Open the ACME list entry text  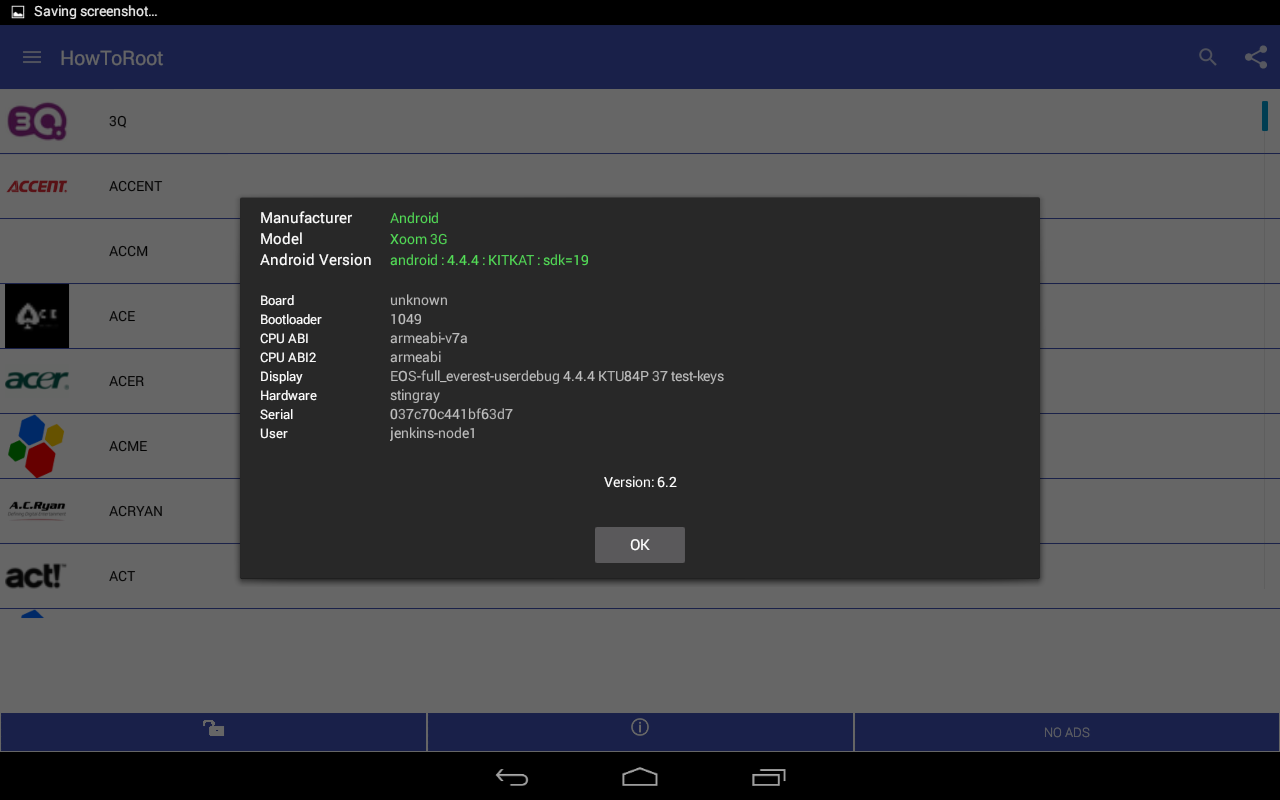(128, 446)
